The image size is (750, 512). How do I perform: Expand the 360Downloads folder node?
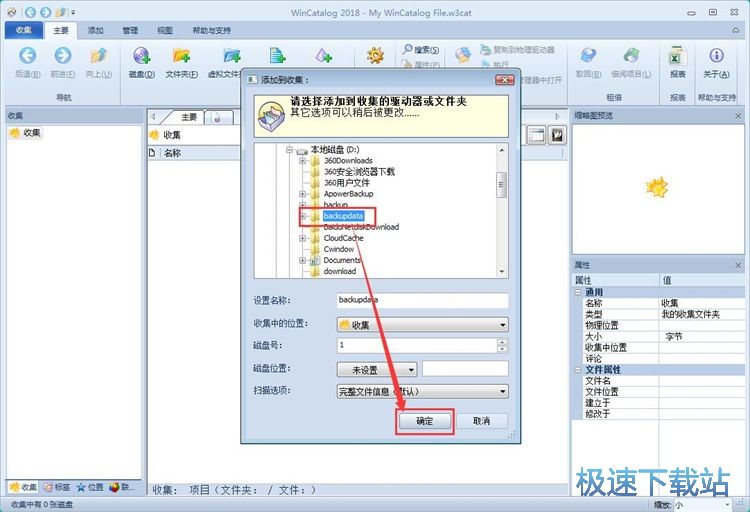pyautogui.click(x=302, y=161)
